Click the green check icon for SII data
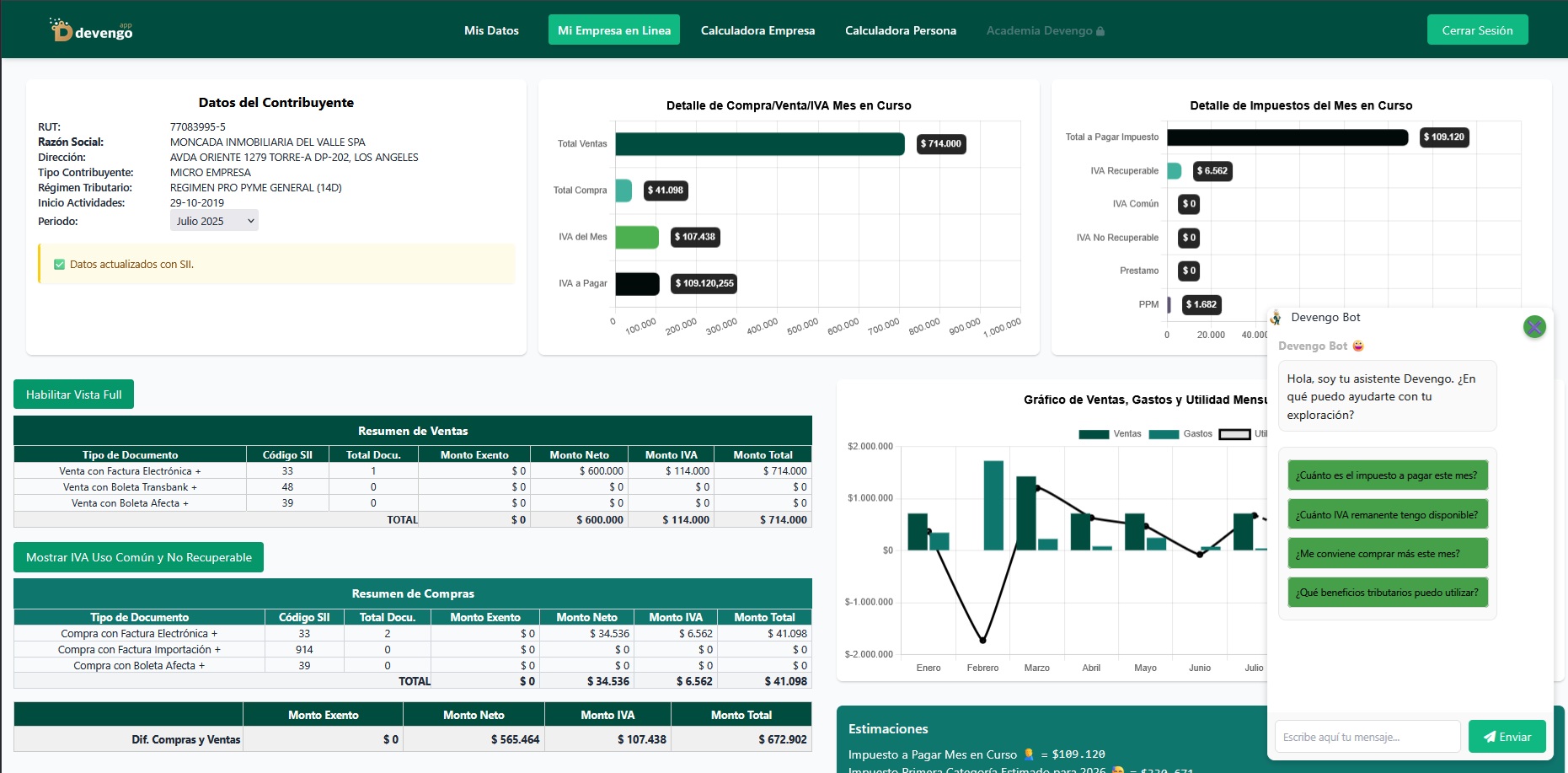This screenshot has width=1568, height=773. tap(59, 265)
